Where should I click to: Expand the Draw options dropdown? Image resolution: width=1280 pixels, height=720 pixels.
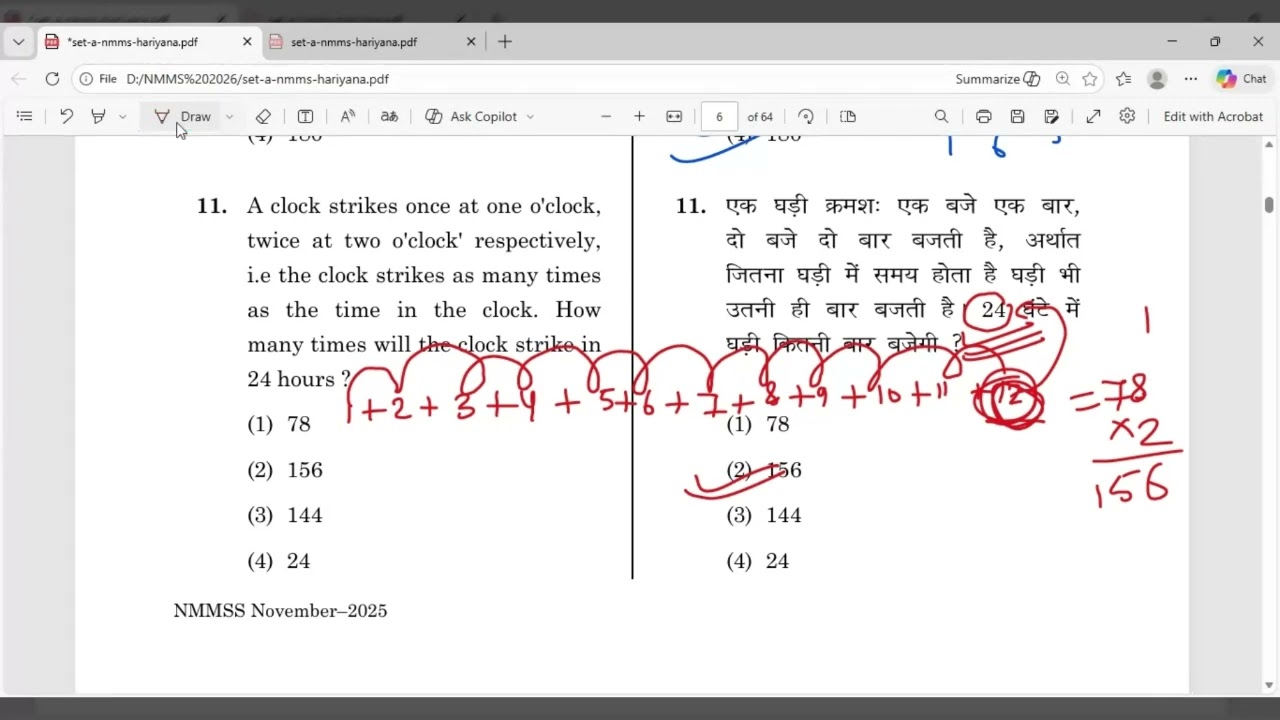point(229,117)
